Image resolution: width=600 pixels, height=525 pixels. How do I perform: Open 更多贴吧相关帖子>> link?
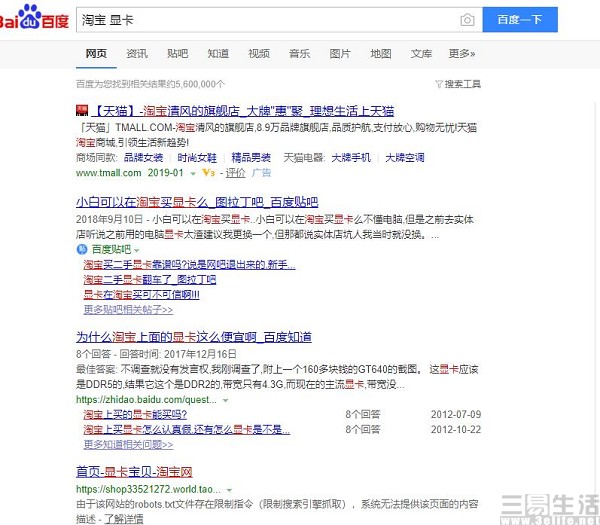(128, 310)
